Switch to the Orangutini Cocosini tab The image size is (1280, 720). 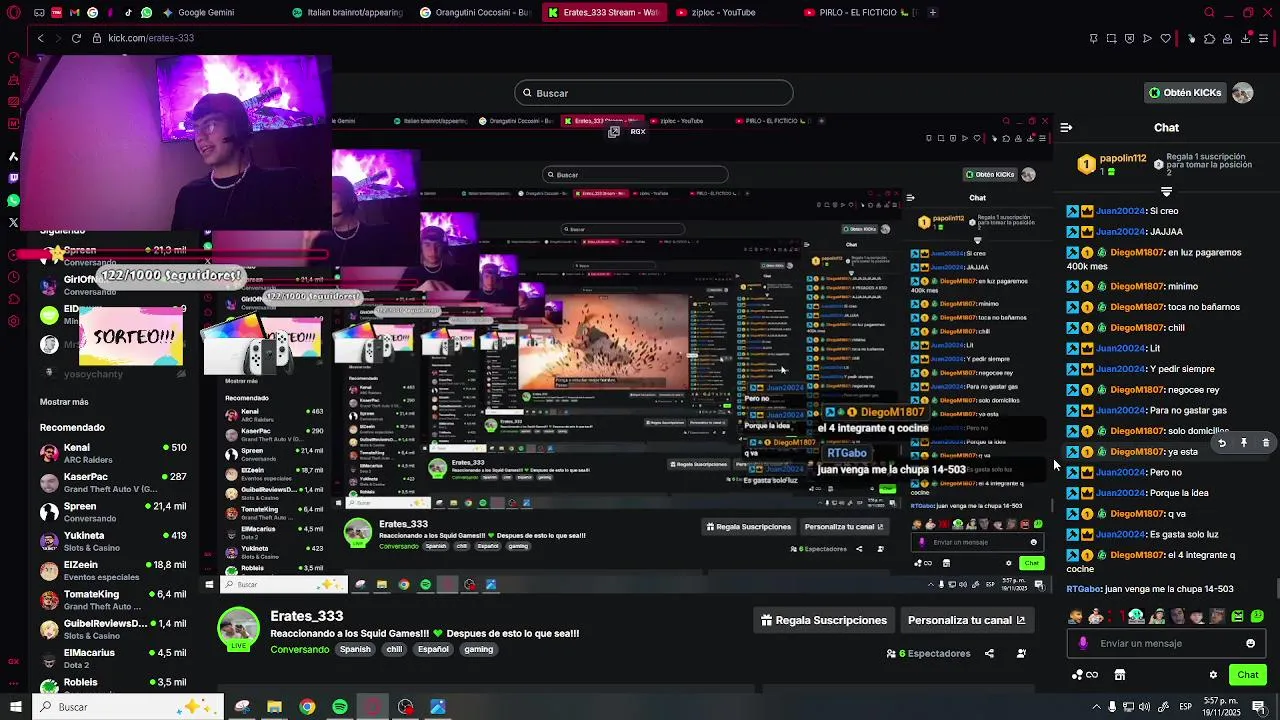coord(476,12)
